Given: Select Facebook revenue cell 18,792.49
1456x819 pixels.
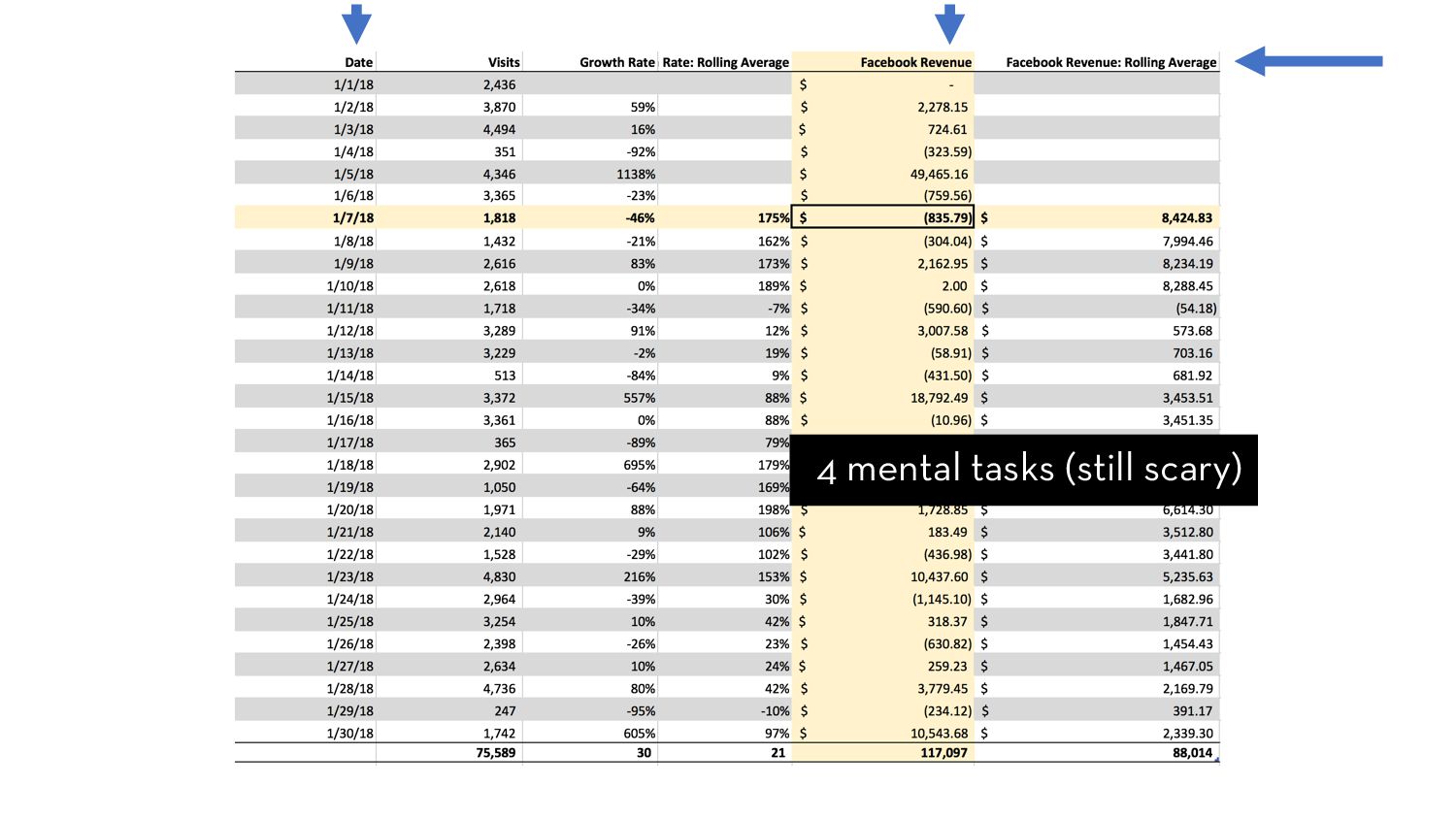Looking at the screenshot, I should 939,398.
